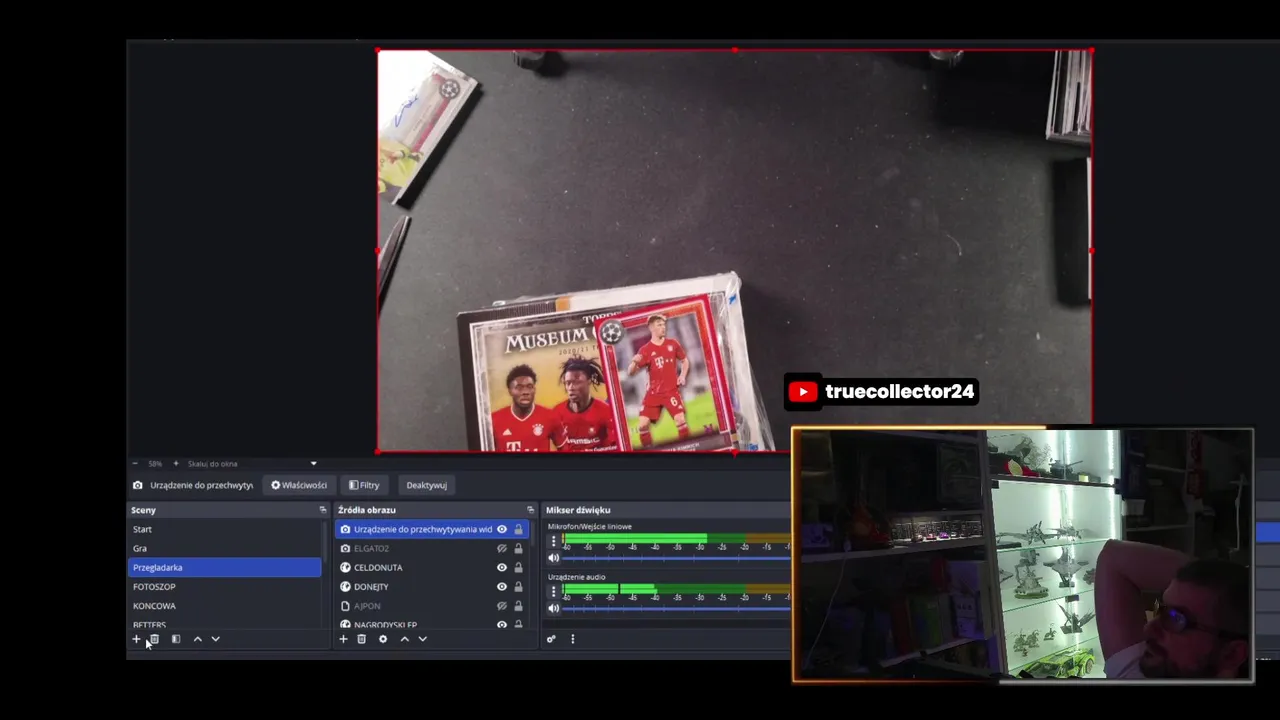Mute Urządzenie audio speaker icon
The width and height of the screenshot is (1280, 720).
pos(554,608)
